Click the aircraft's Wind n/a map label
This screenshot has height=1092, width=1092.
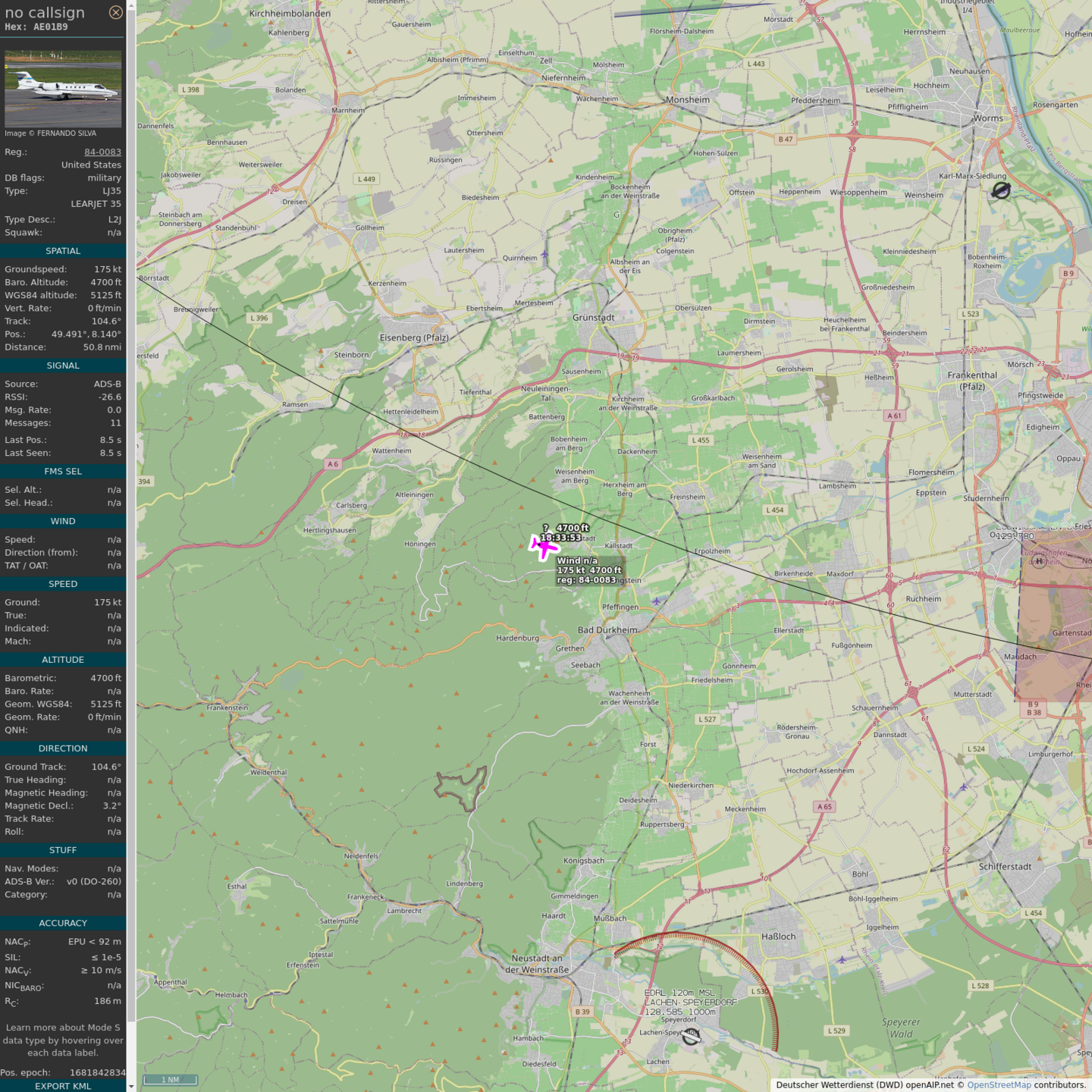[x=577, y=560]
